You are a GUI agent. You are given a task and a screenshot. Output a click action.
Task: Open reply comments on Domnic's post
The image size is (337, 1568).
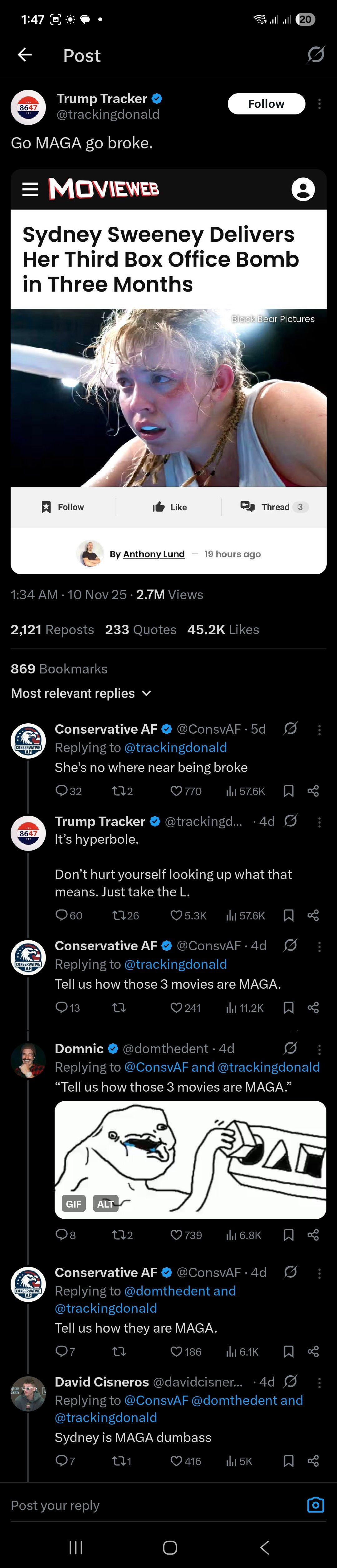[65, 1234]
